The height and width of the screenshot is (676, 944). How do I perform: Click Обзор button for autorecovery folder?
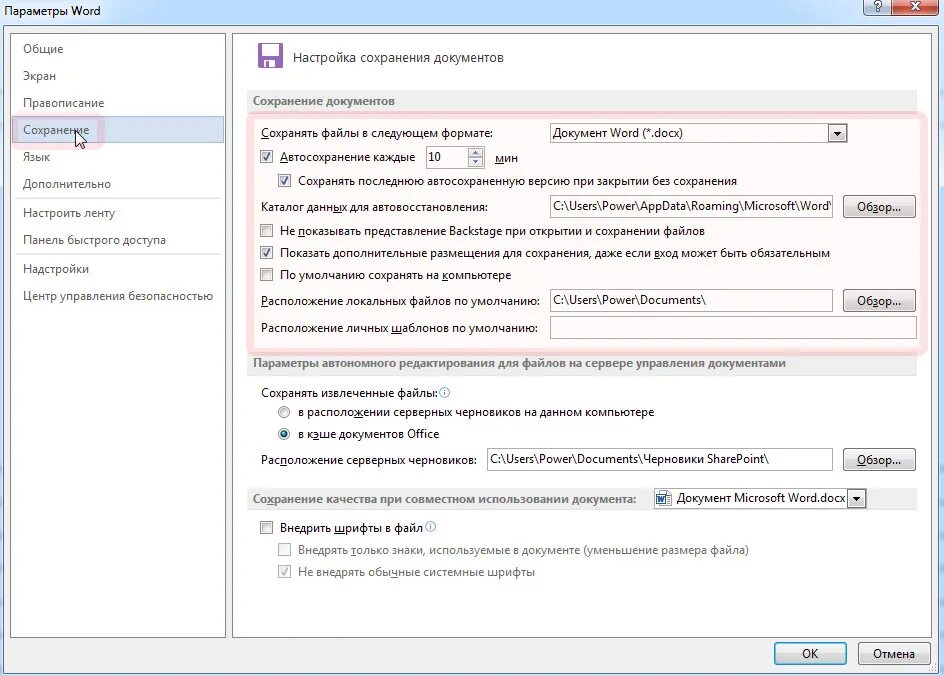click(x=879, y=206)
